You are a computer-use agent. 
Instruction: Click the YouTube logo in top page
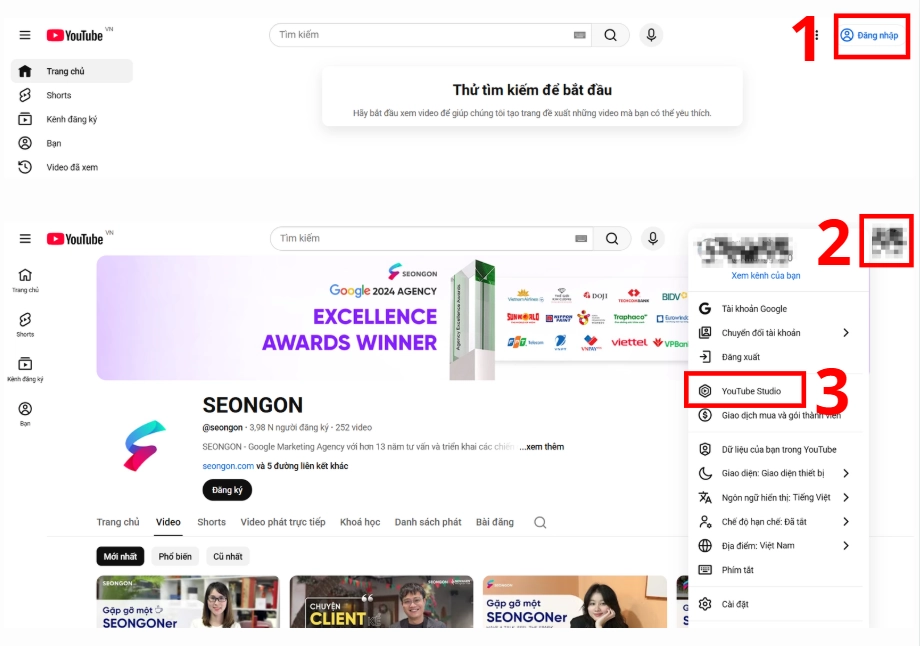(75, 35)
